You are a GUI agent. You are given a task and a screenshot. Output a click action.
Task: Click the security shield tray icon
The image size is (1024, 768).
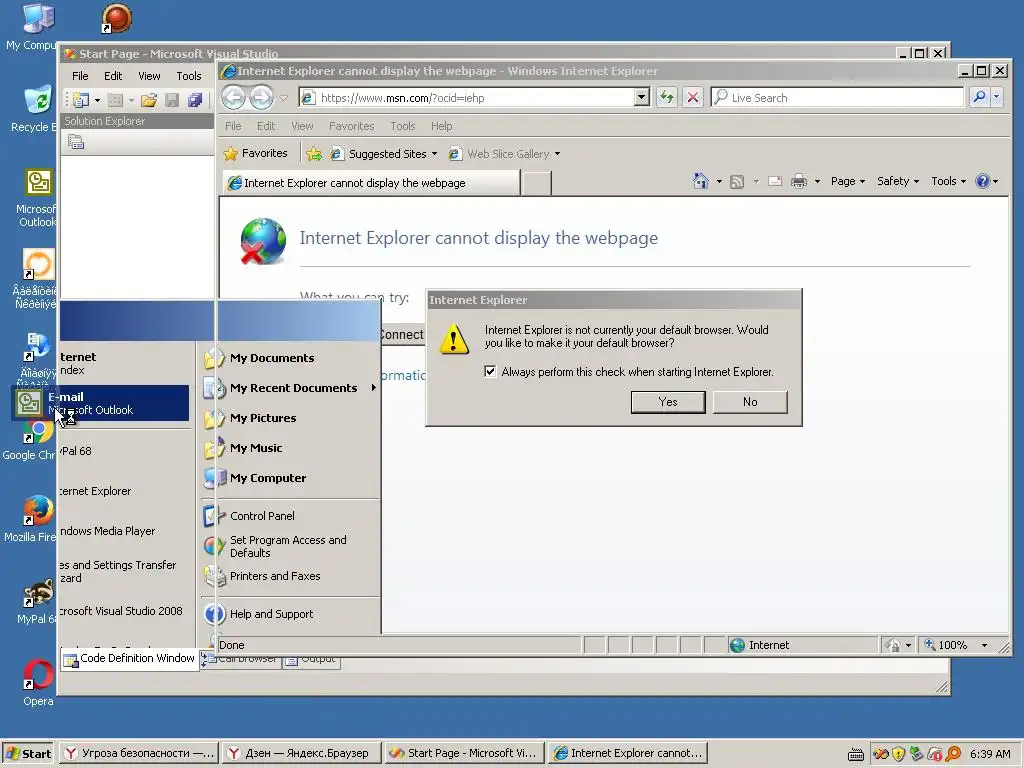pos(899,754)
